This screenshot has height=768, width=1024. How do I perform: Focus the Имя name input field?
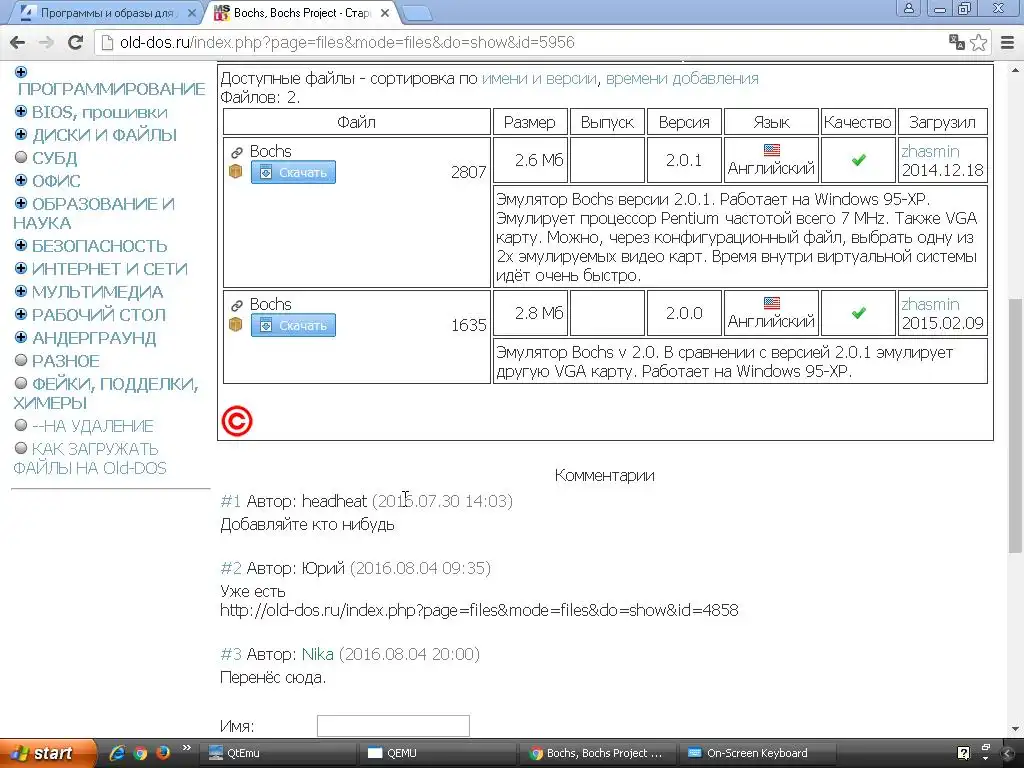[393, 726]
